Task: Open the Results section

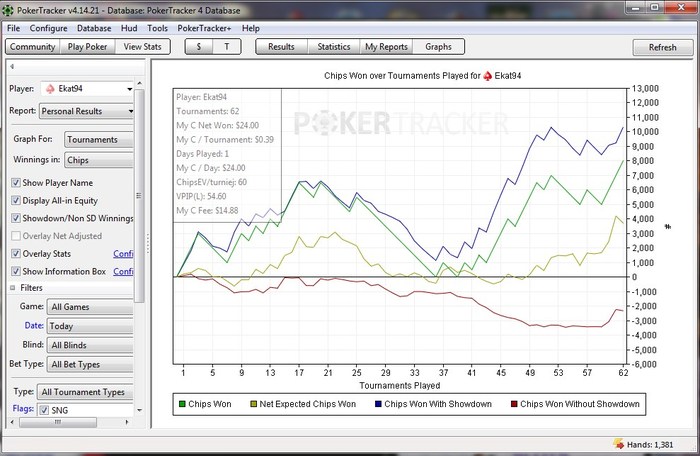Action: pos(281,47)
